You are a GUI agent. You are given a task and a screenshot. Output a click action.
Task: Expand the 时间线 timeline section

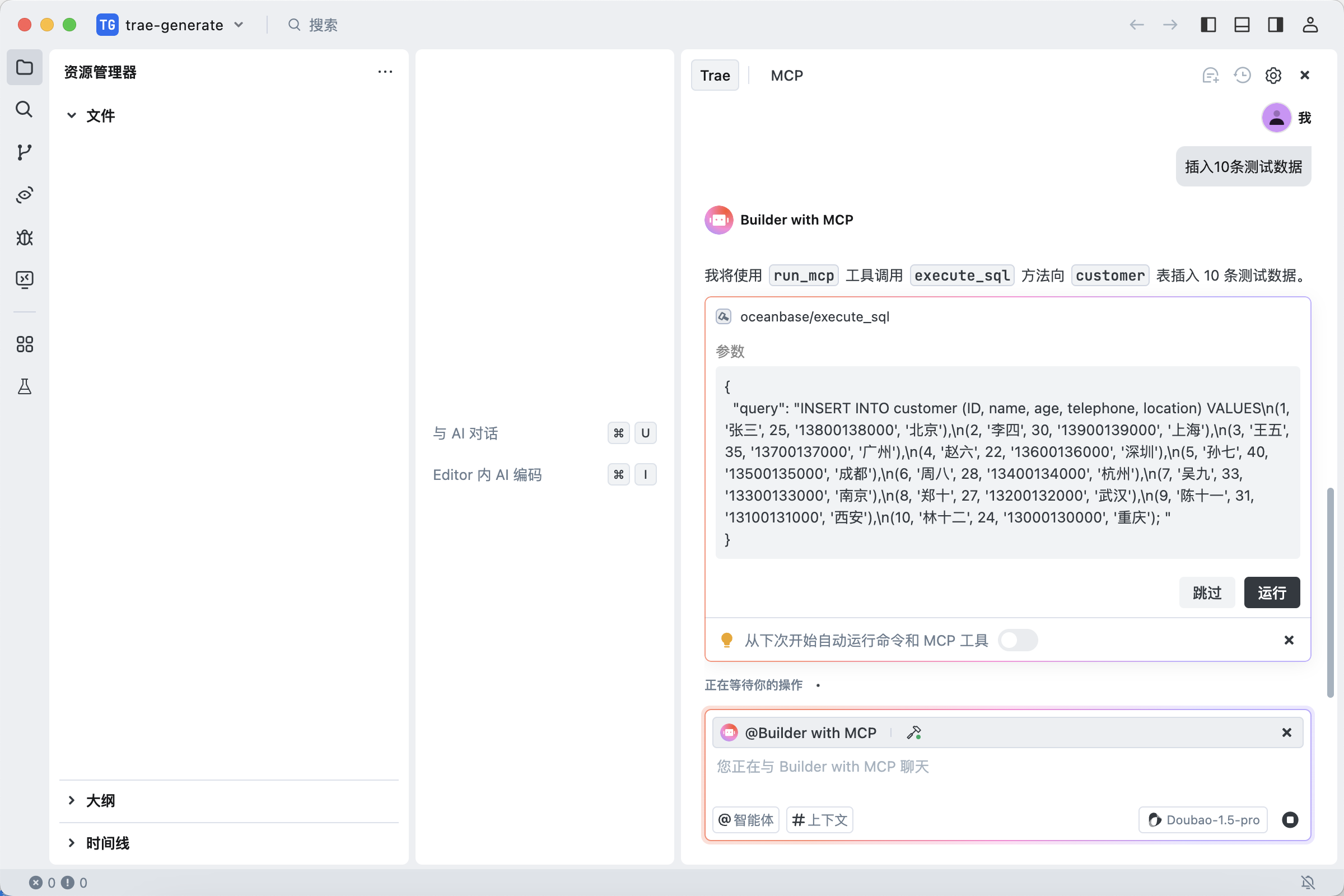pos(108,843)
